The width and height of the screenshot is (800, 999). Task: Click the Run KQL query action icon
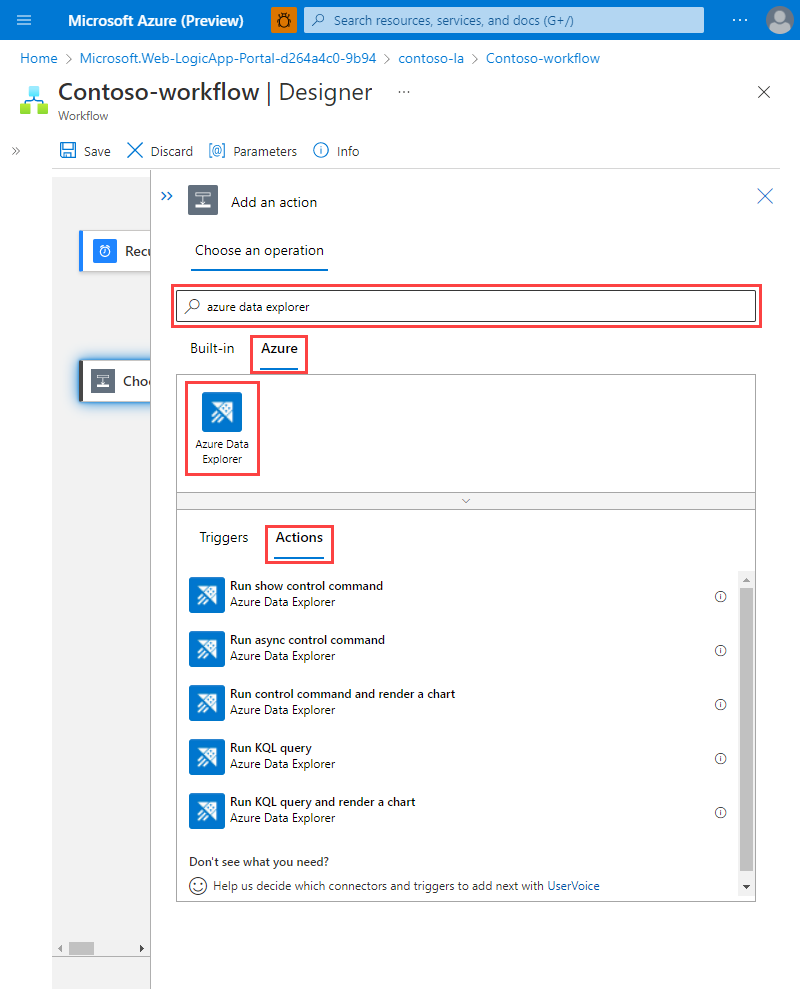(x=206, y=757)
